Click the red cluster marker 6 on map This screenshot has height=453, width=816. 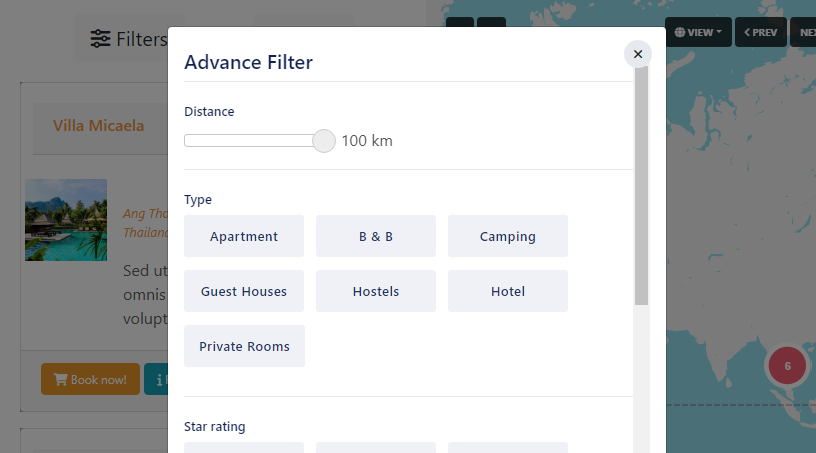787,366
